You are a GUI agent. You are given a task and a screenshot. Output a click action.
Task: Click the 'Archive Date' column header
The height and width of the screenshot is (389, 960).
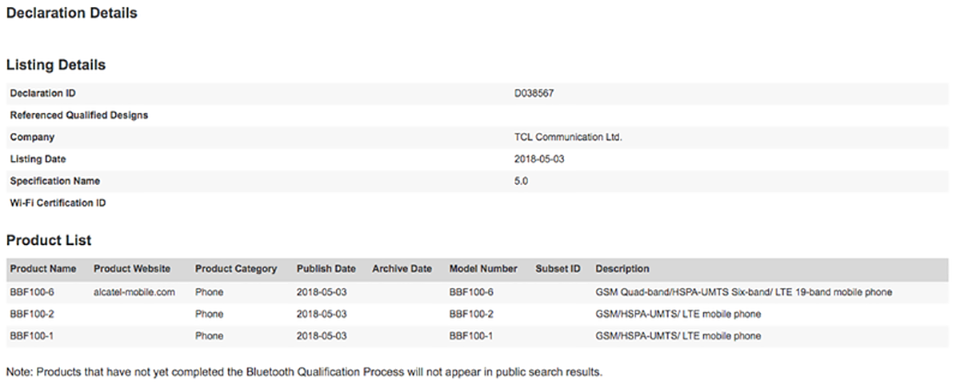coord(402,269)
